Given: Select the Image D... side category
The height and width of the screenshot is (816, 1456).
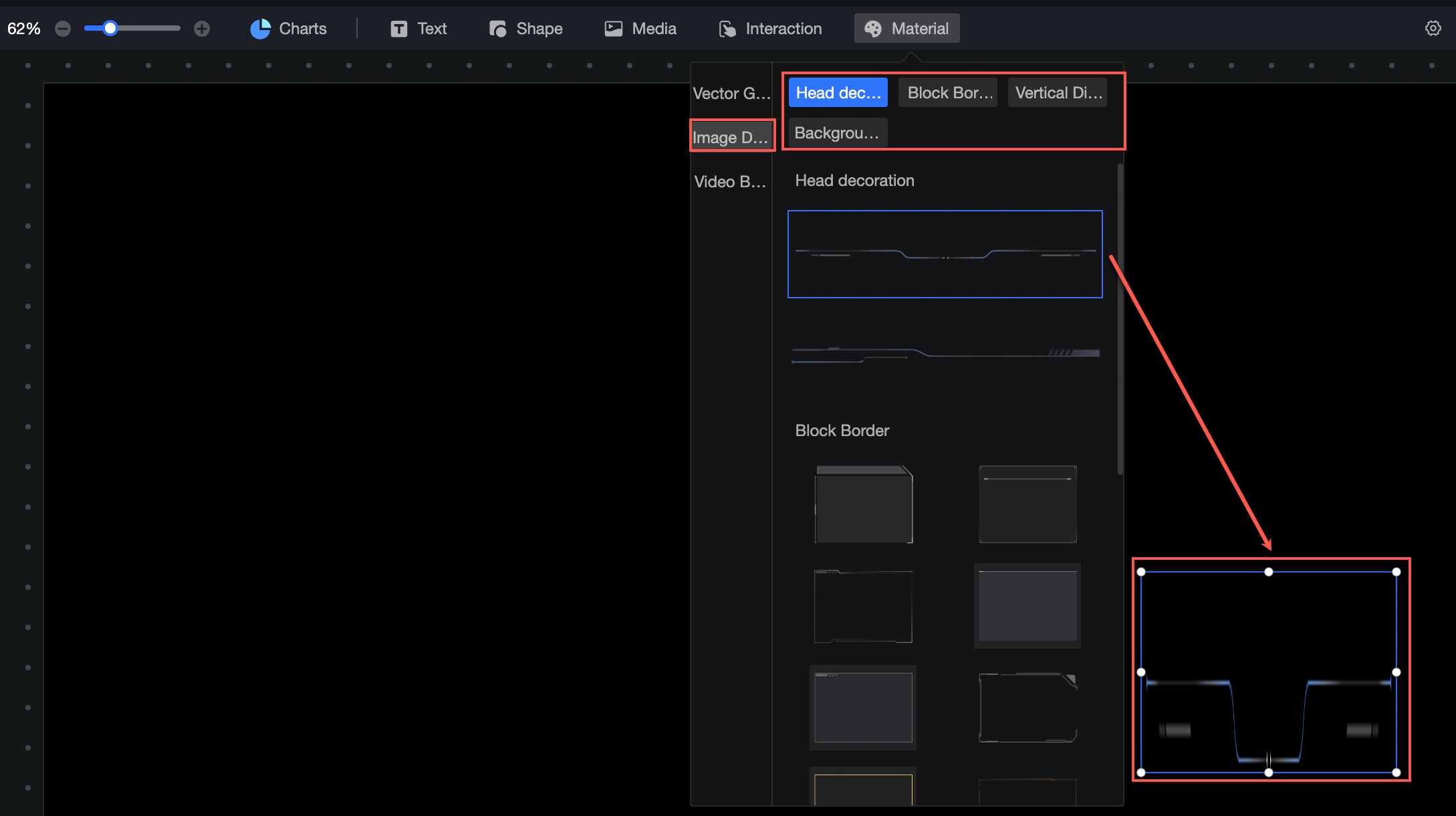Looking at the screenshot, I should 731,137.
